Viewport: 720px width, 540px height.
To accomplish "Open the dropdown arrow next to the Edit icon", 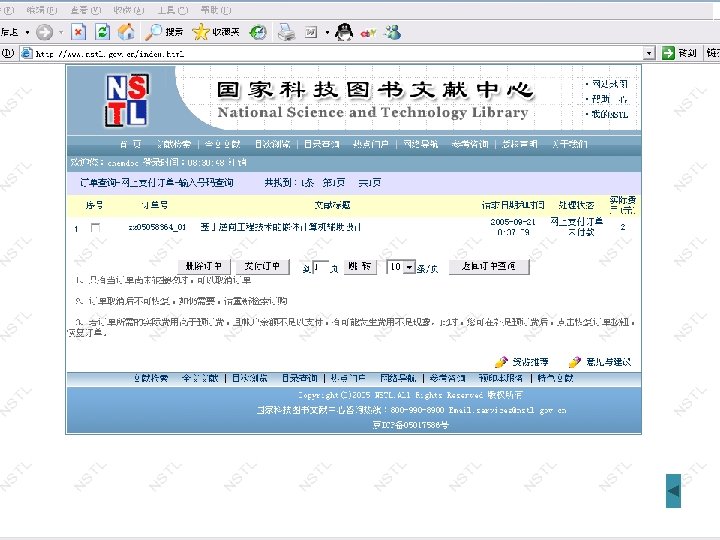I will (327, 33).
